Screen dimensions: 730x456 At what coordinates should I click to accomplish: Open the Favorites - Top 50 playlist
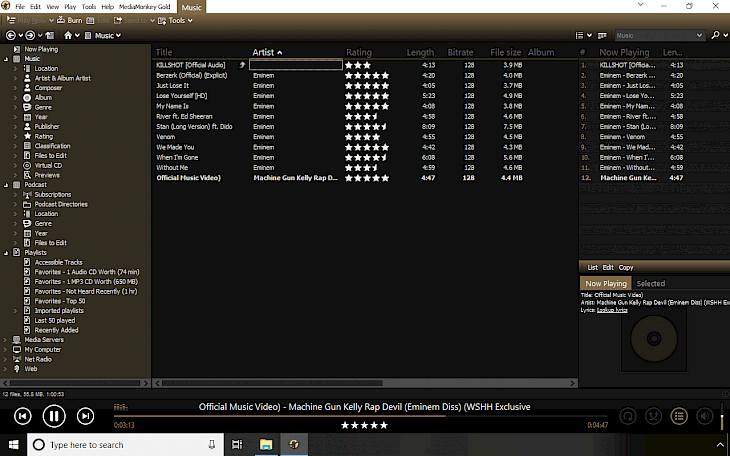coord(60,301)
